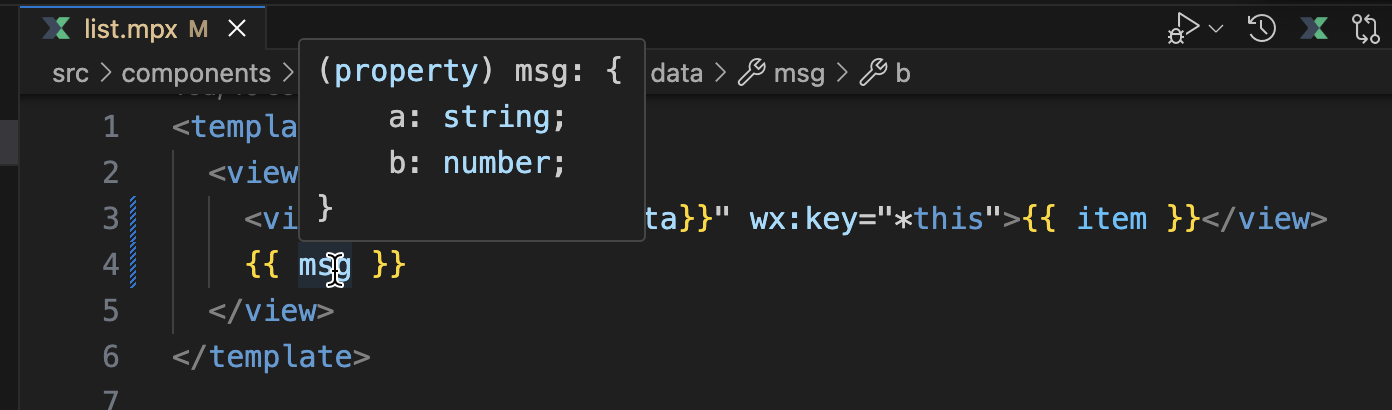This screenshot has width=1392, height=410.
Task: Click line number 6 in the gutter
Action: (x=110, y=356)
